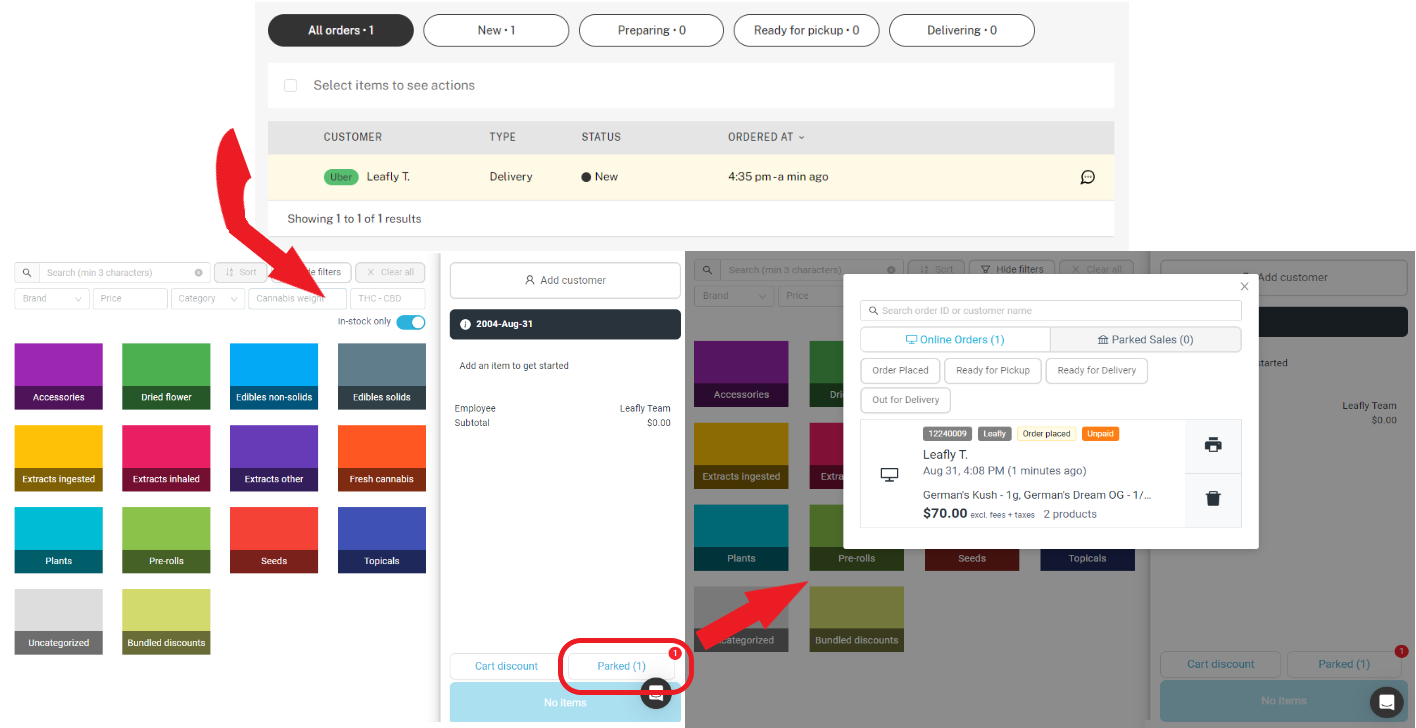Image resolution: width=1416 pixels, height=728 pixels.
Task: Select the Online Orders (1) tab
Action: tap(955, 340)
